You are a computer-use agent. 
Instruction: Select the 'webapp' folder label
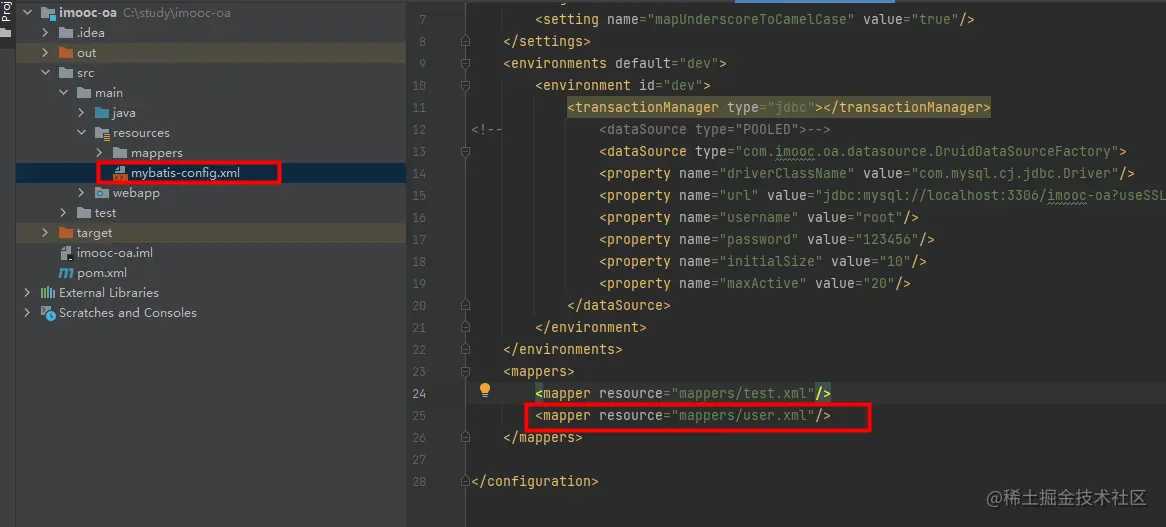[136, 193]
